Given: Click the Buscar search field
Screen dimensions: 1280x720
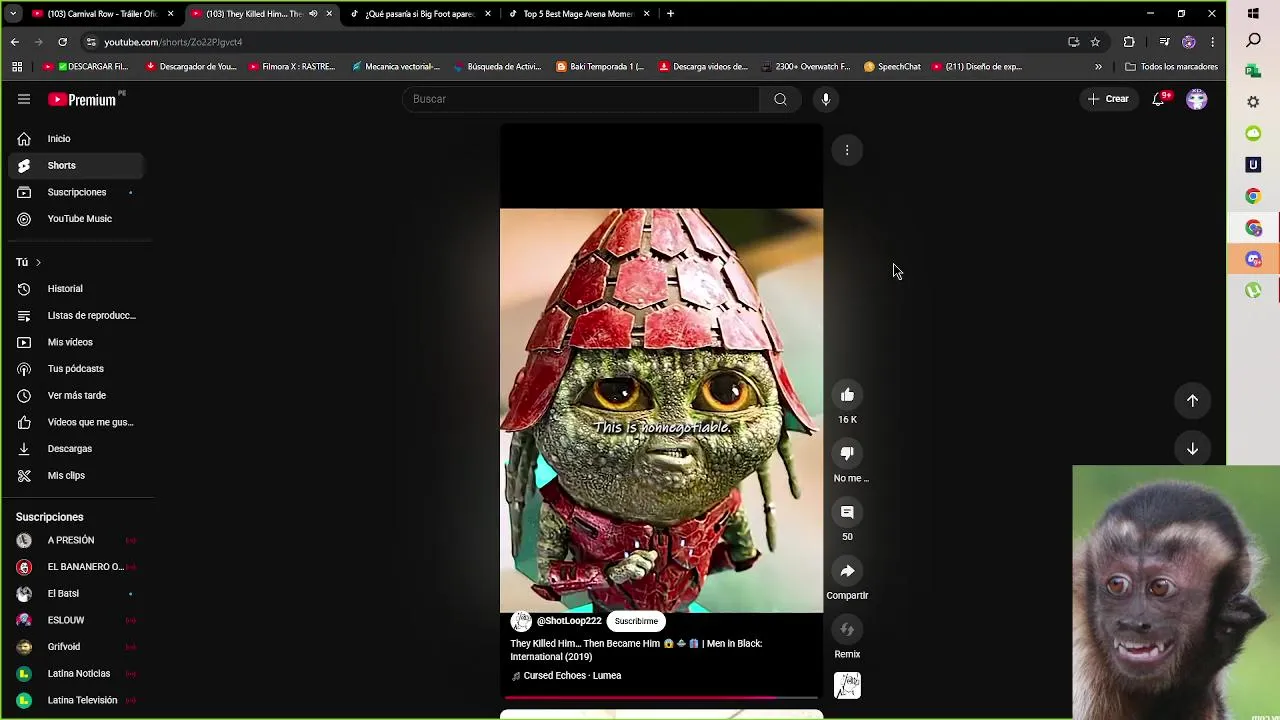Looking at the screenshot, I should point(581,99).
